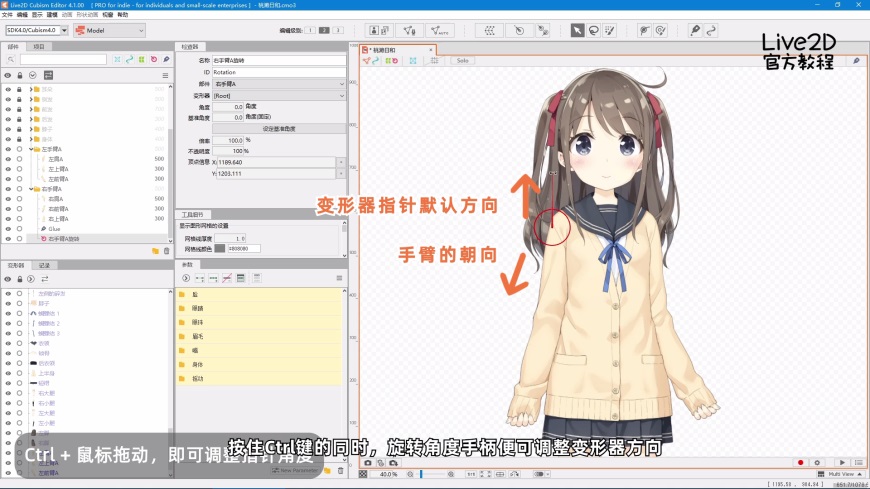Screen dimensions: 870x489
Task: Toggle lock circle for 左上臂A layer
Action: [19, 169]
